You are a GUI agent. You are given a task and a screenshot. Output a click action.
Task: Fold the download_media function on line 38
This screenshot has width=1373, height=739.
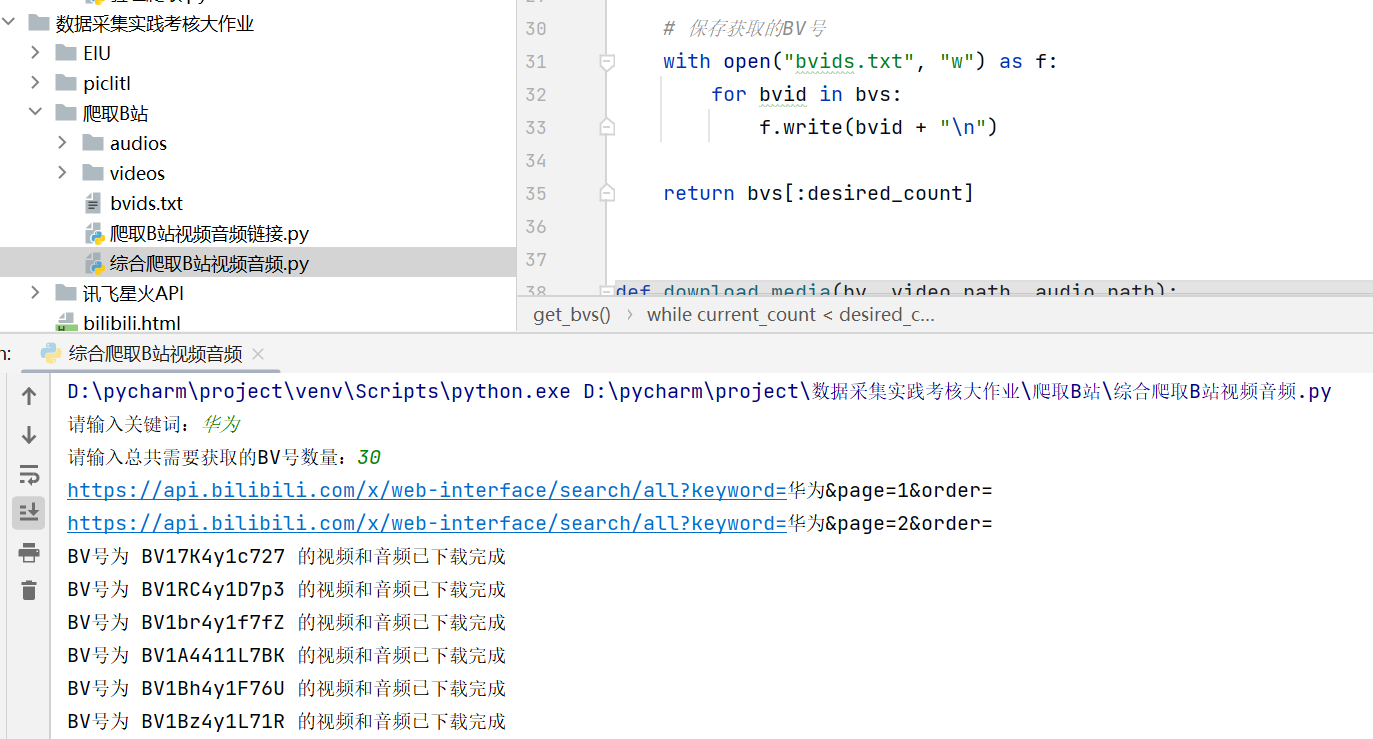coord(606,291)
